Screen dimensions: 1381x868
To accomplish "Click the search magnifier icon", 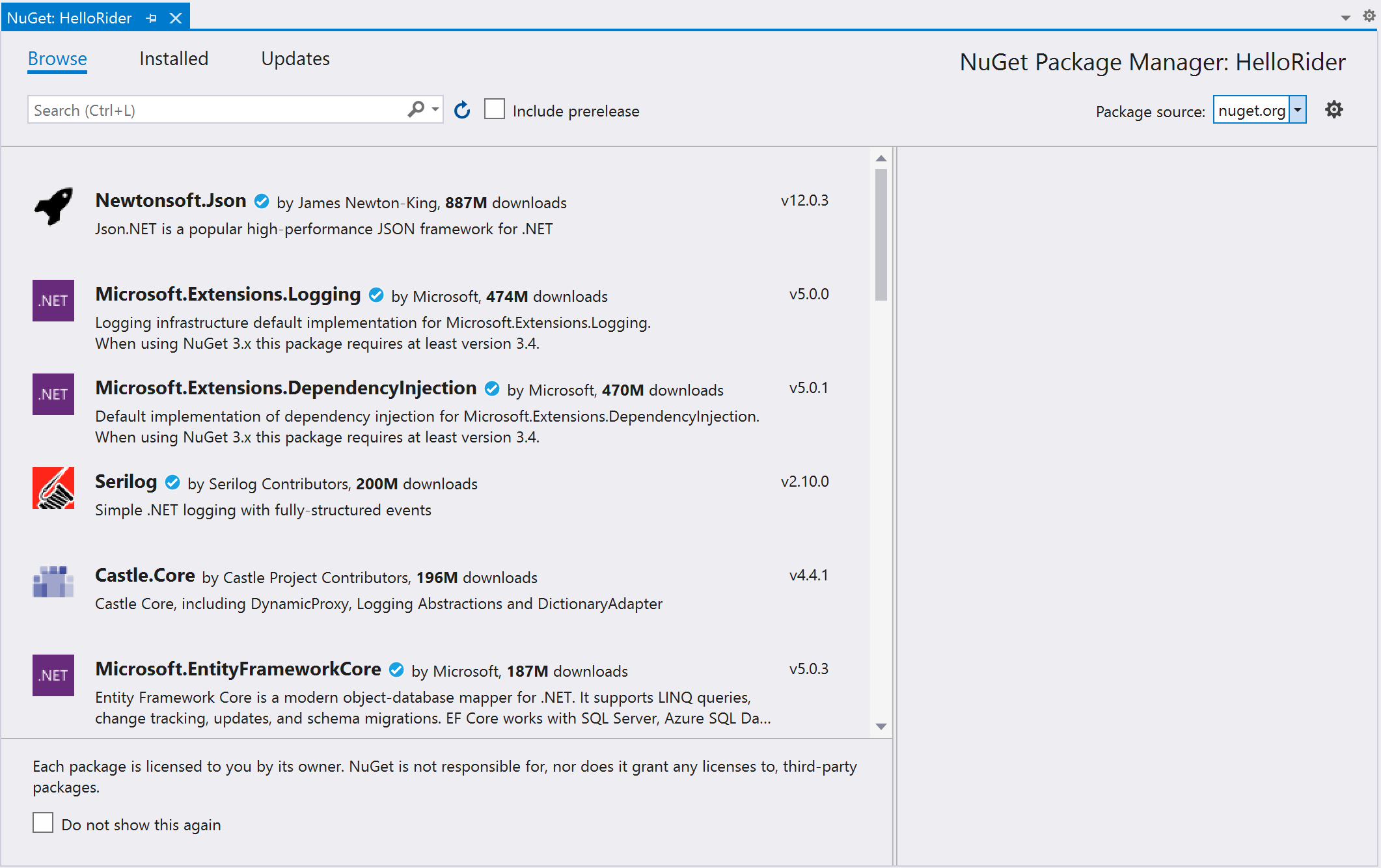I will (416, 109).
